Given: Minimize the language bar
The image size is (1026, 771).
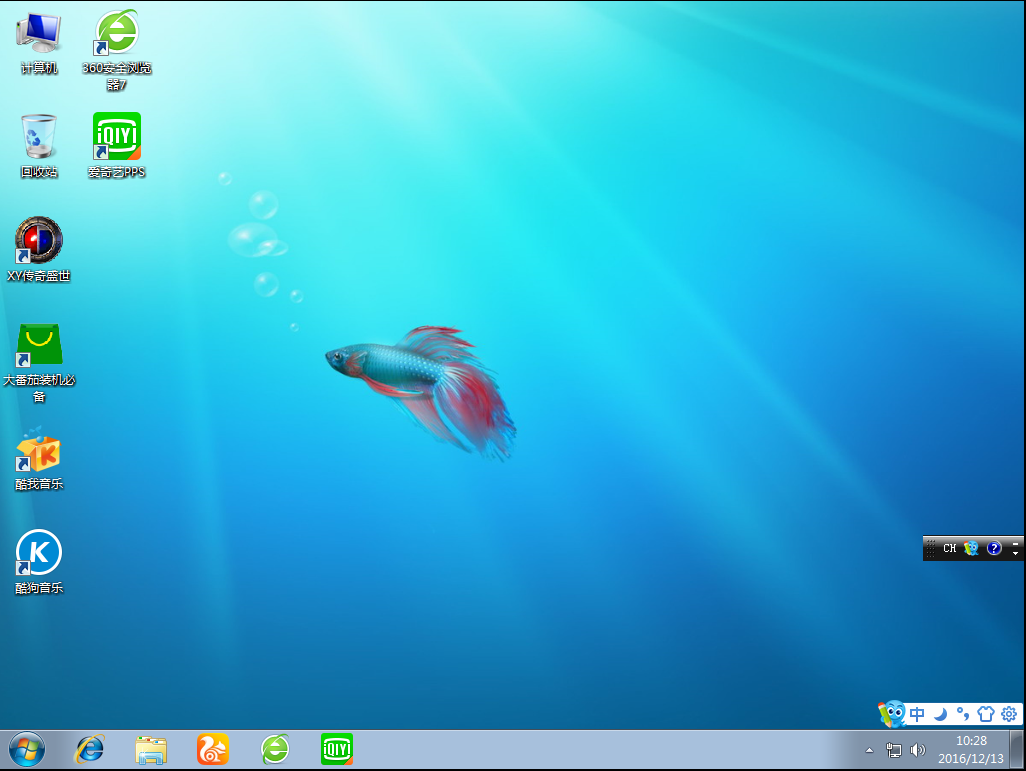Looking at the screenshot, I should click(x=1016, y=543).
